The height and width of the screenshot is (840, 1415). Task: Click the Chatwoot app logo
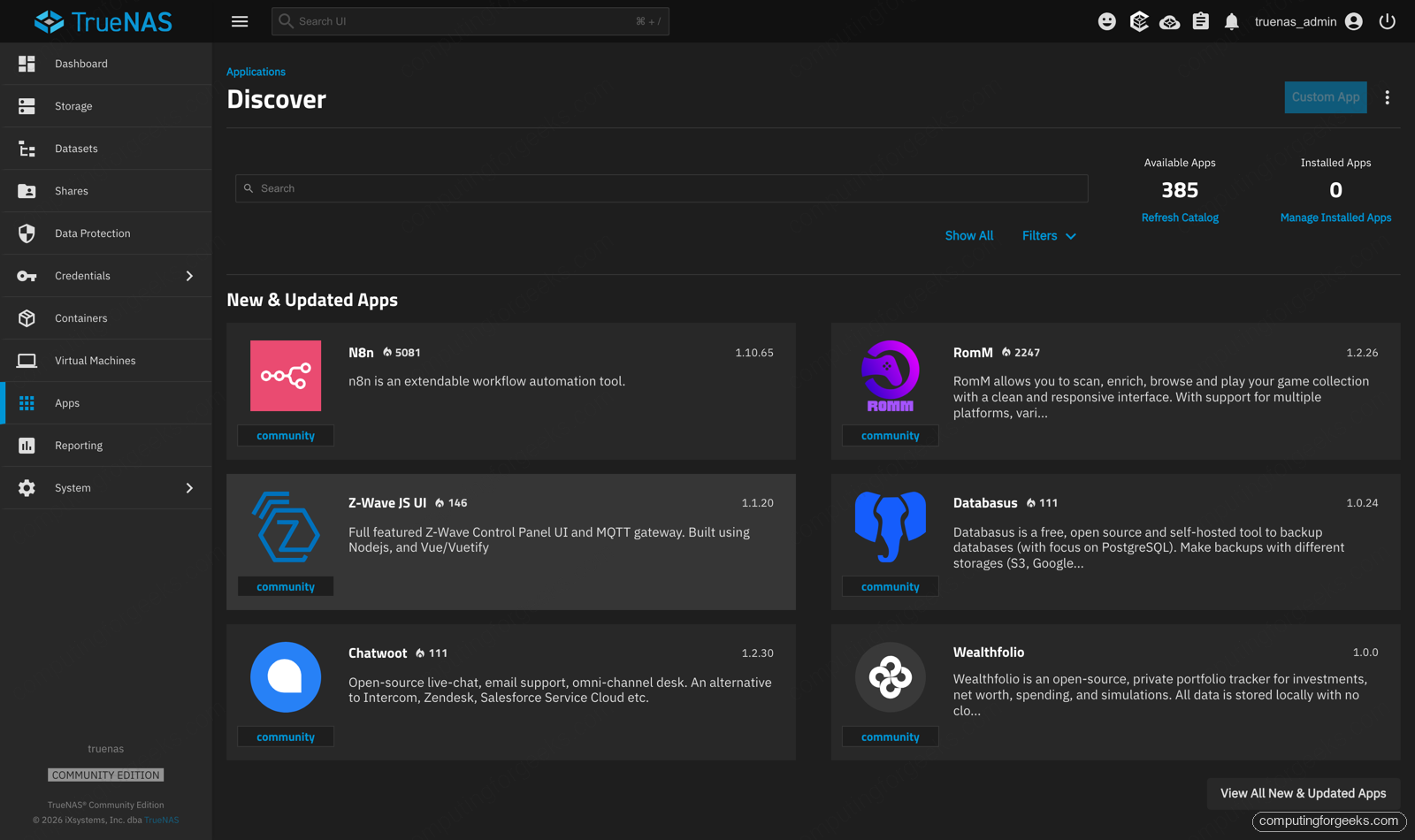[x=286, y=677]
